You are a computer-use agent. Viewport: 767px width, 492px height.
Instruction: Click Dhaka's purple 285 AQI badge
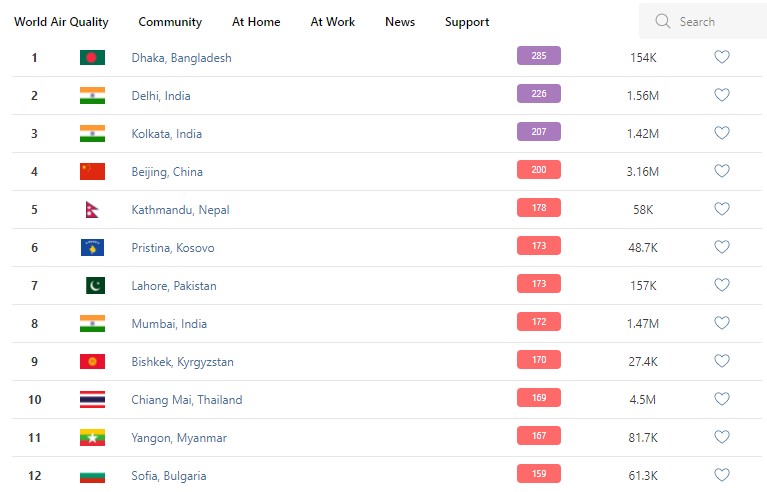539,56
